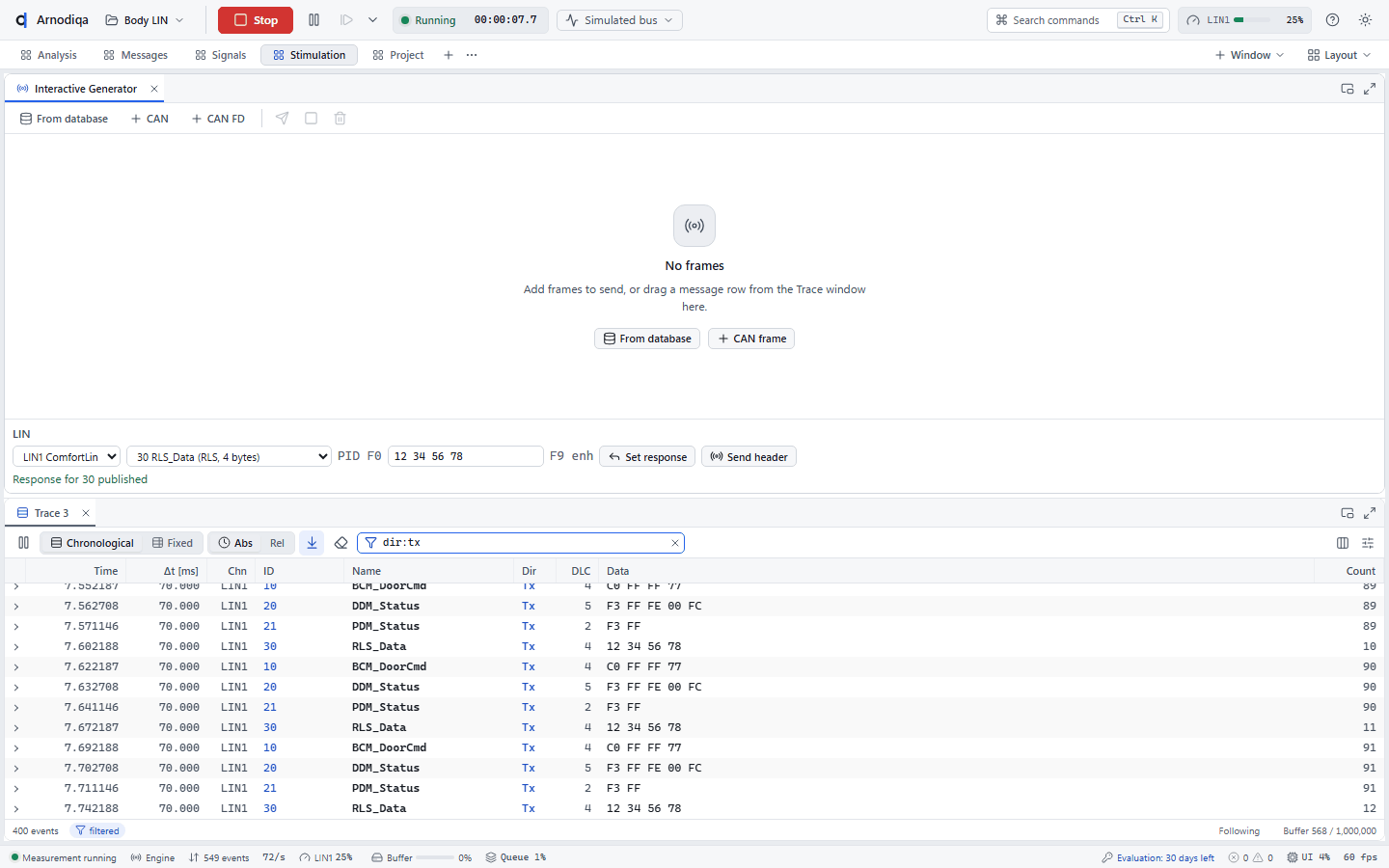This screenshot has height=868, width=1389.
Task: Clear the dir:tx filter text
Action: coord(675,543)
